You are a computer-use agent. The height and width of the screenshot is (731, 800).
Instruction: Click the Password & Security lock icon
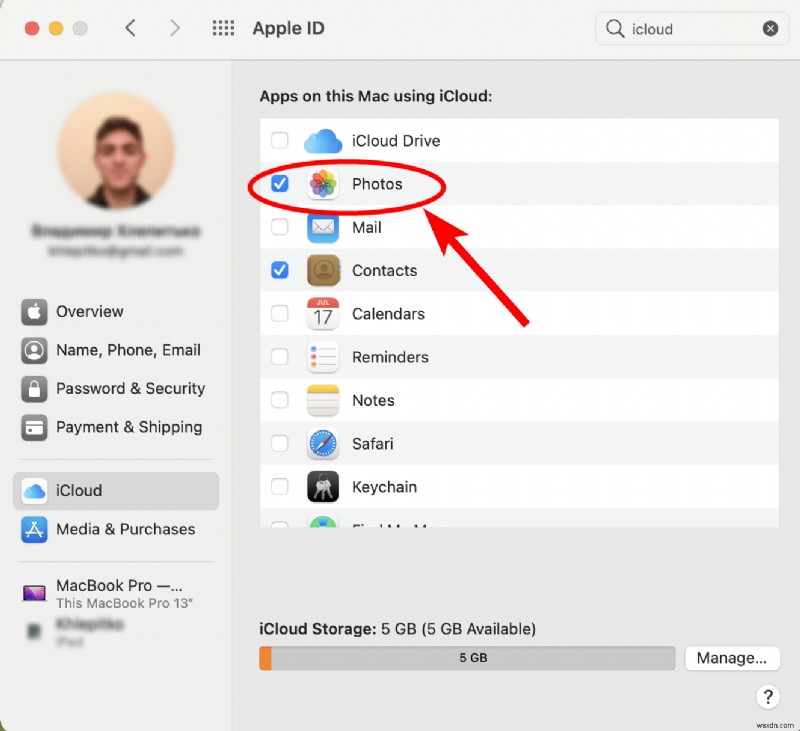pos(34,389)
